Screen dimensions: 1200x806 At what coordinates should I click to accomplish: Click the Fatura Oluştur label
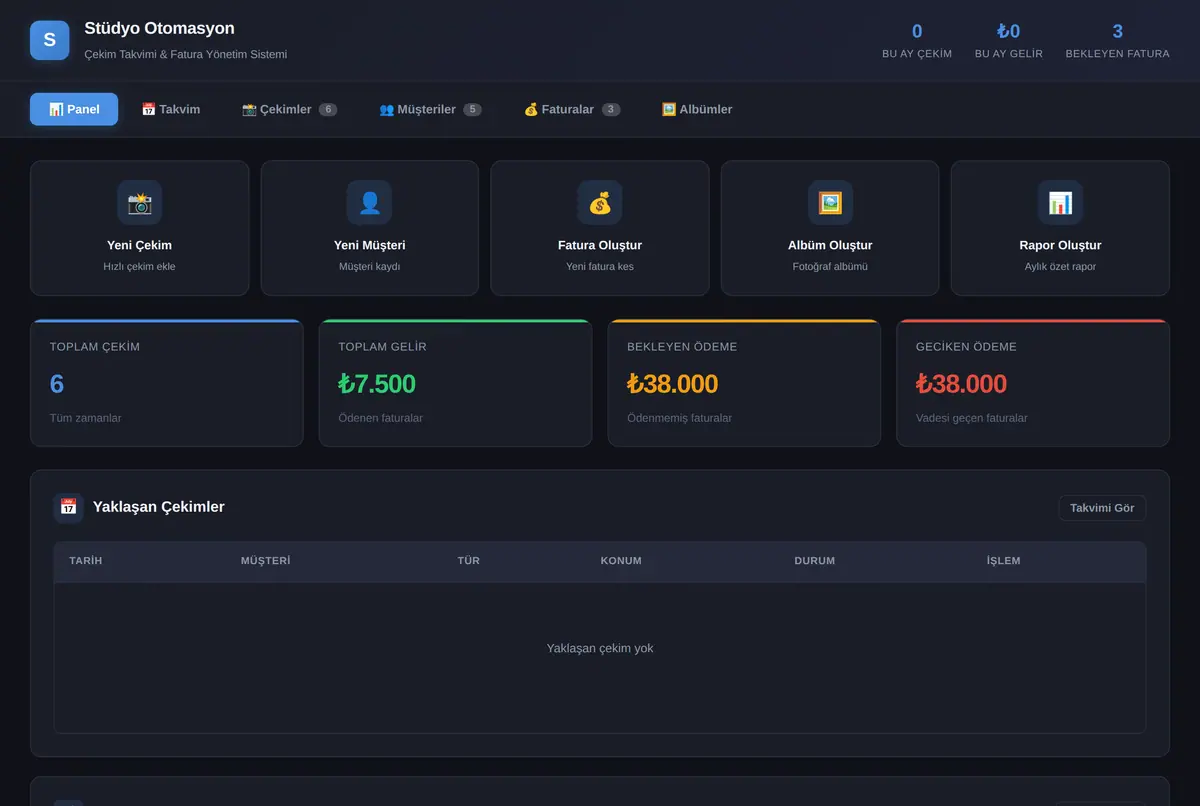[x=600, y=245]
